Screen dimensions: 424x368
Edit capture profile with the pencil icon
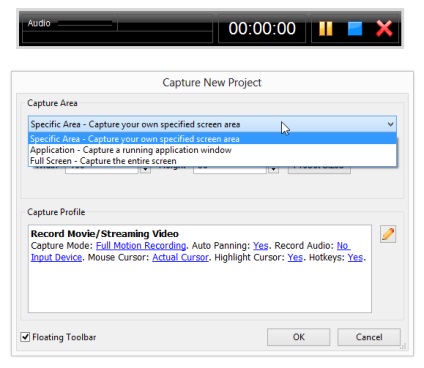point(388,234)
